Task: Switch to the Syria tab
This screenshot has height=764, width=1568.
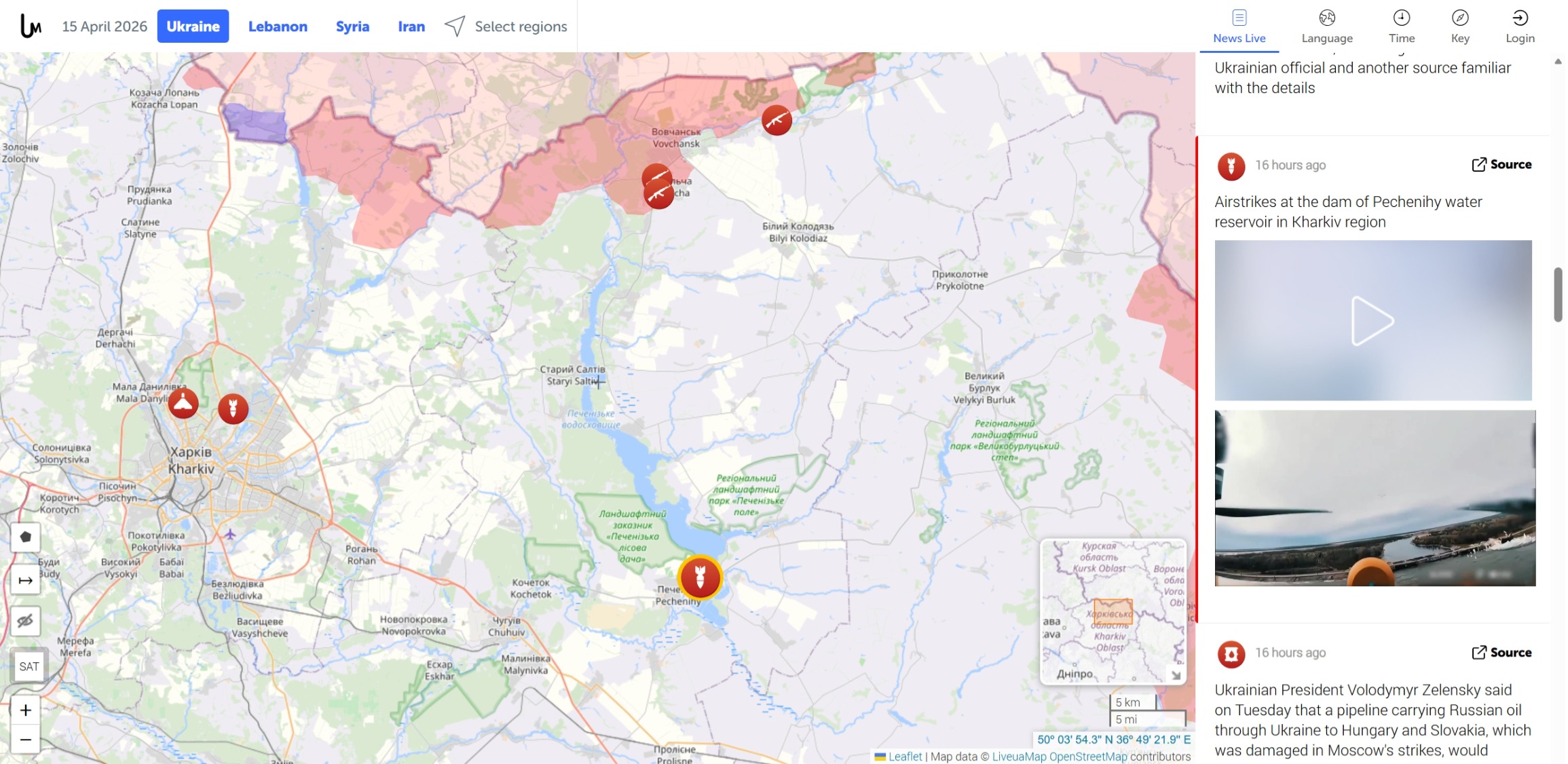Action: [352, 26]
